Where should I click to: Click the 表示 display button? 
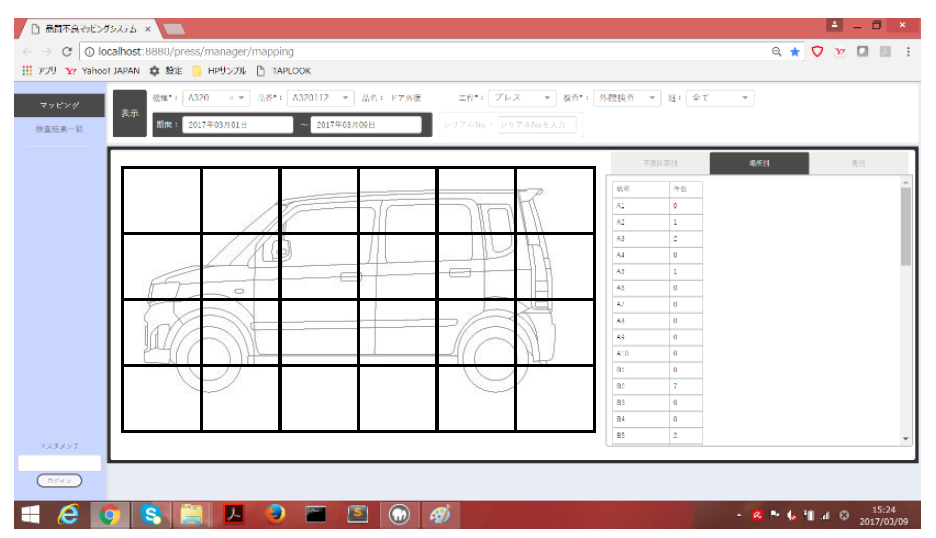click(x=129, y=113)
